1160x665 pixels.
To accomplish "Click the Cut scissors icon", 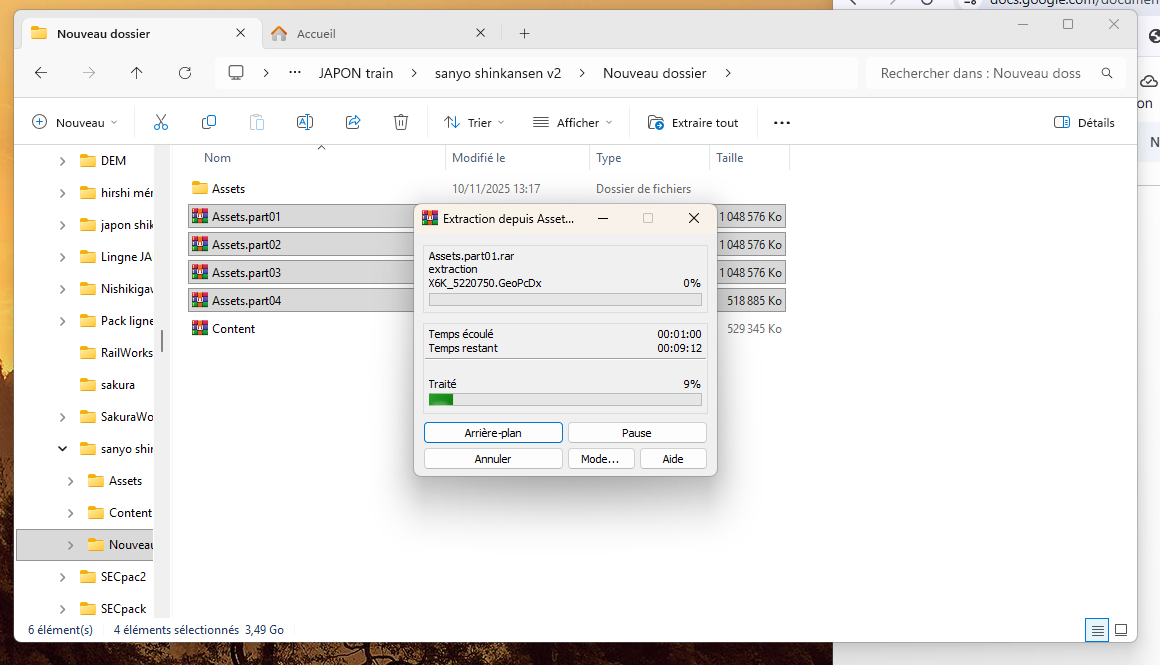I will coord(161,122).
